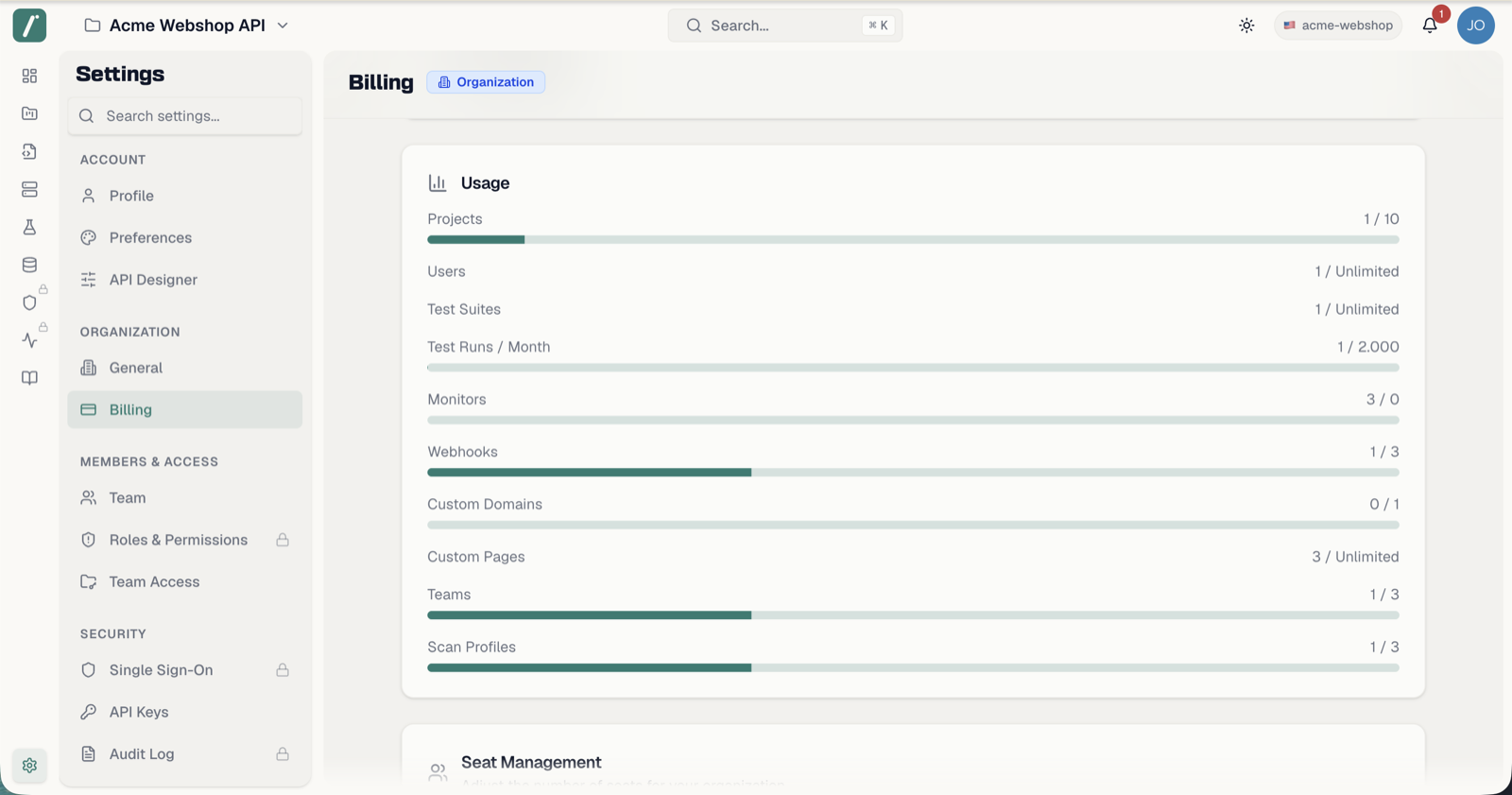This screenshot has height=795, width=1512.
Task: Click the Custom Domains '0 / 1' value
Action: tap(1384, 504)
